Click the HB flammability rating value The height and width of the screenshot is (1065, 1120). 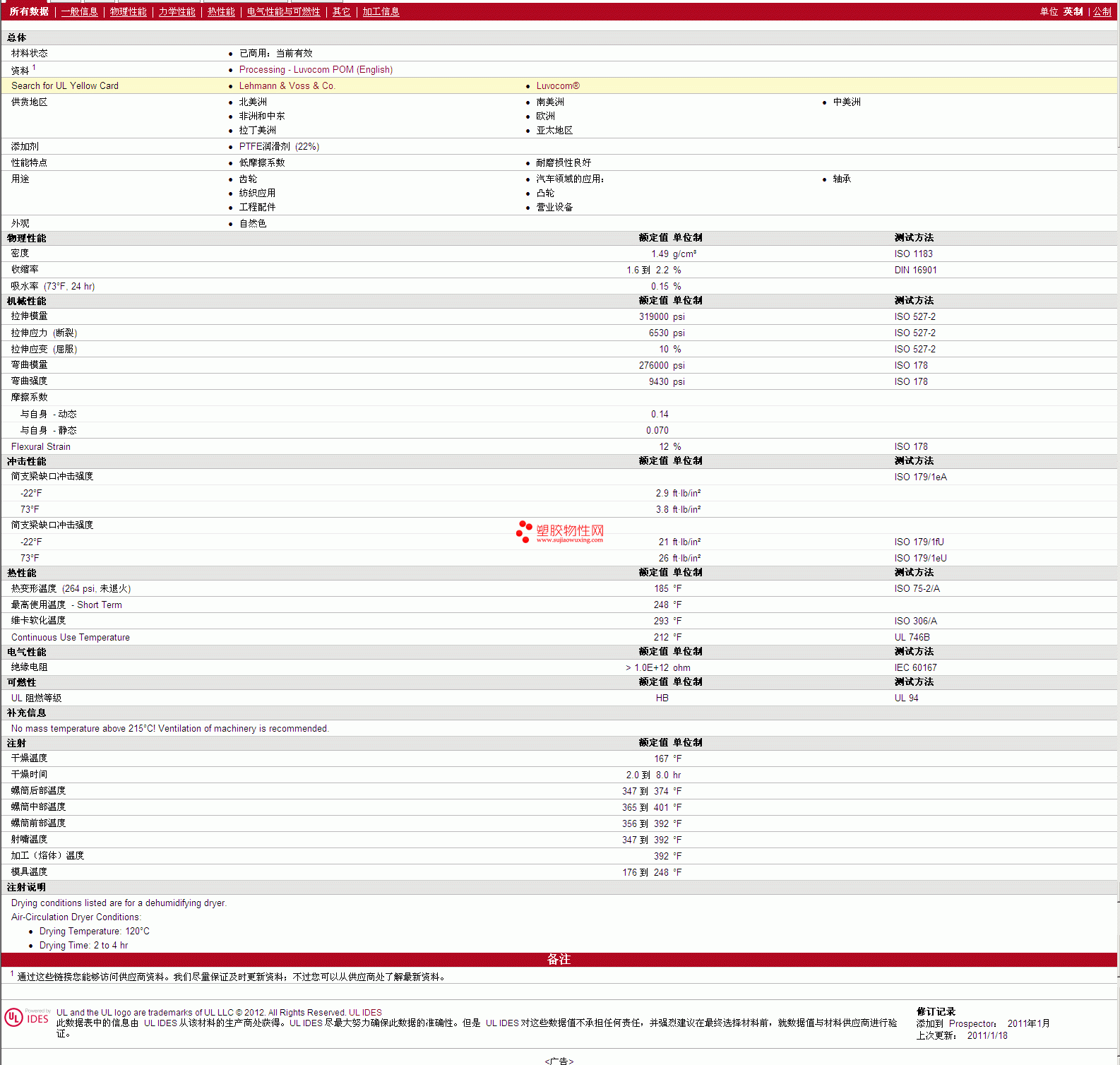[x=662, y=698]
